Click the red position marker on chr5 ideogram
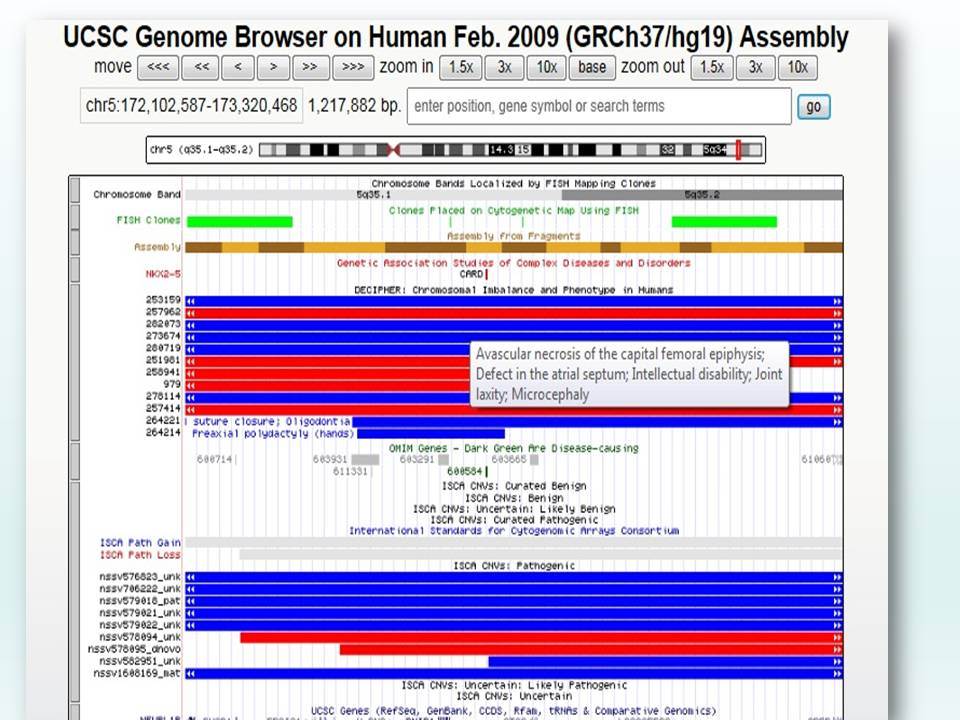 click(738, 150)
